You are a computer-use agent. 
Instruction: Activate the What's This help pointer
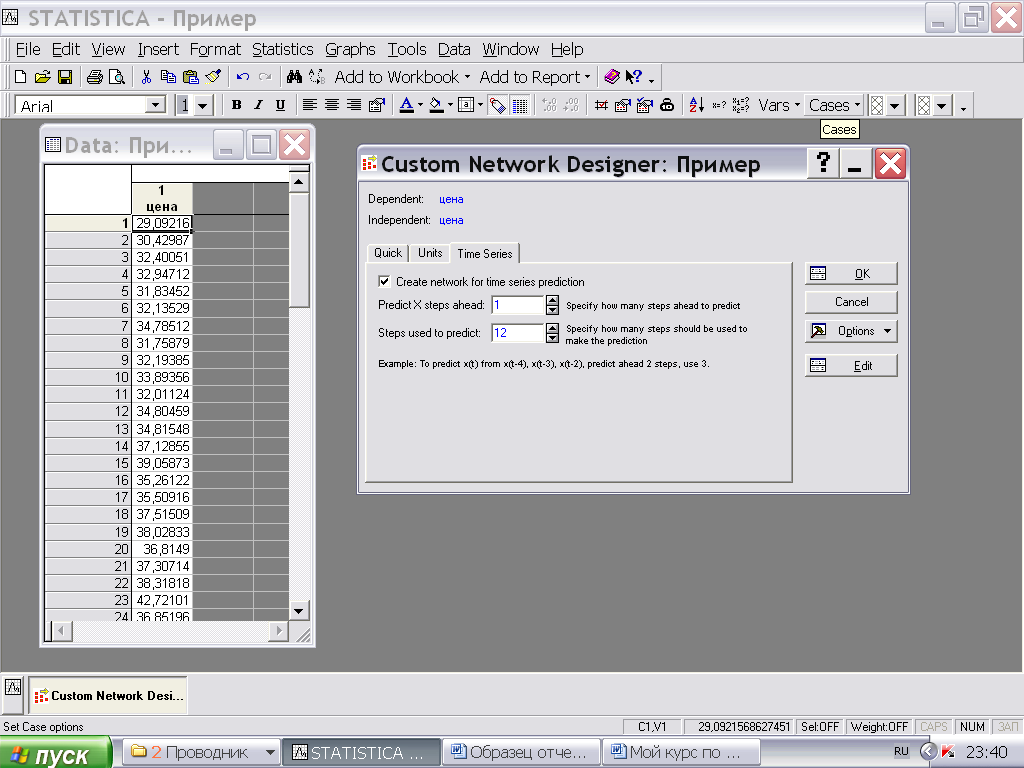tap(633, 77)
